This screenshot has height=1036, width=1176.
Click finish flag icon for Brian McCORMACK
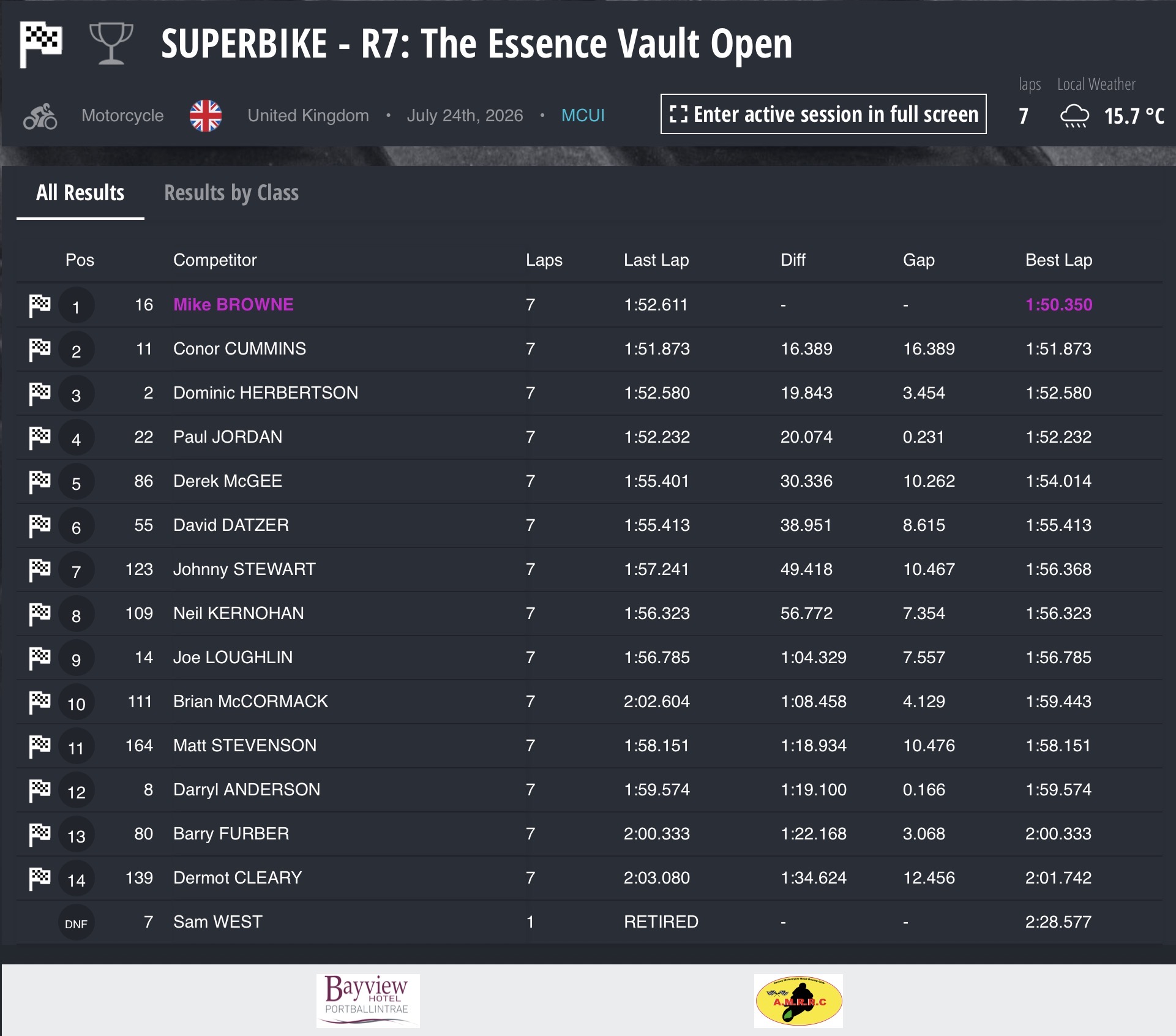pos(40,702)
